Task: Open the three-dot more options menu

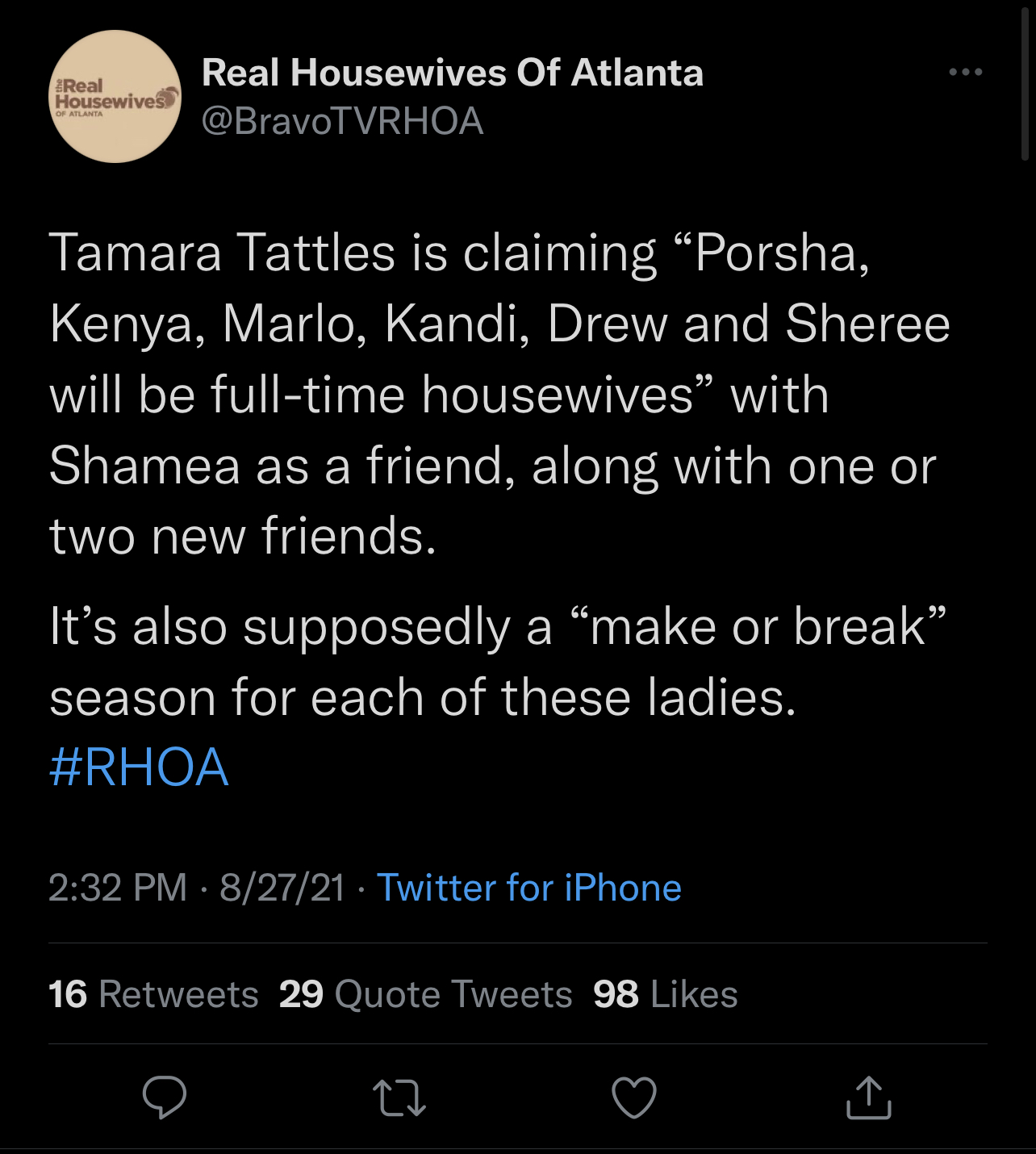Action: 965,73
